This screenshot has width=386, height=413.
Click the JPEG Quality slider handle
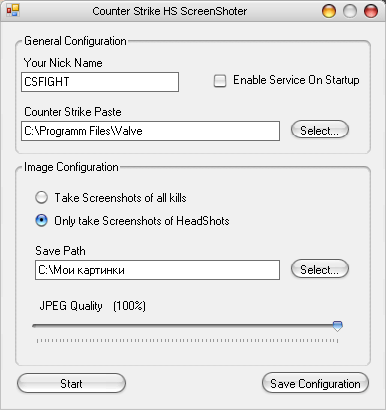(338, 326)
